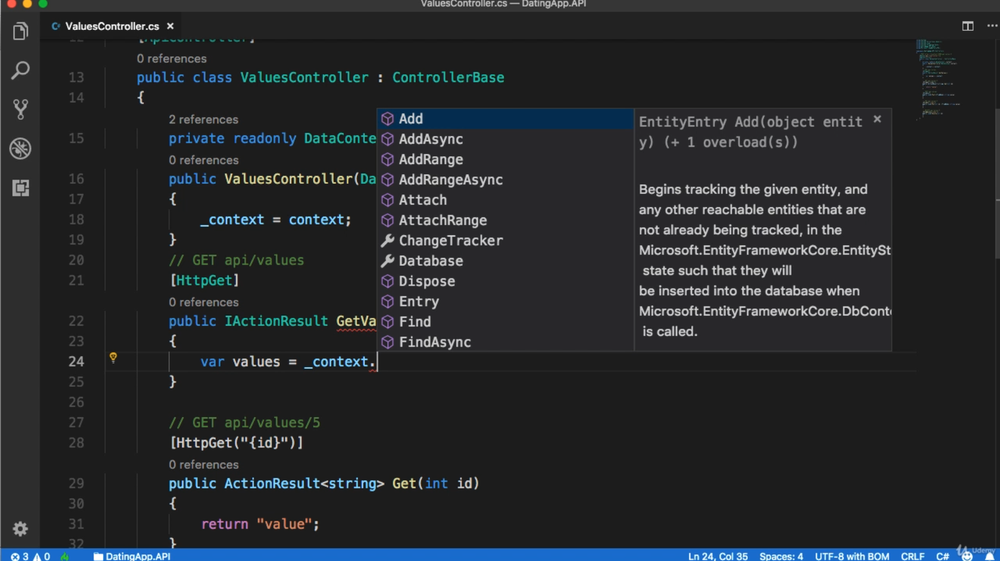The width and height of the screenshot is (1000, 561).
Task: Open the Debug bug icon
Action: [20, 149]
